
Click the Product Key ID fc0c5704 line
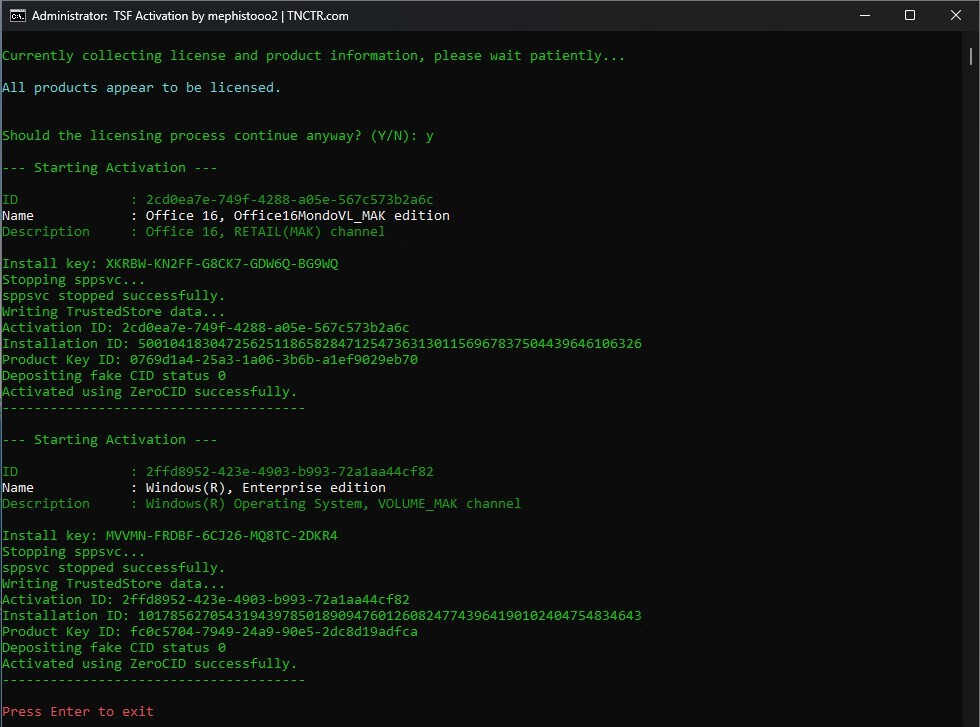[x=210, y=632]
